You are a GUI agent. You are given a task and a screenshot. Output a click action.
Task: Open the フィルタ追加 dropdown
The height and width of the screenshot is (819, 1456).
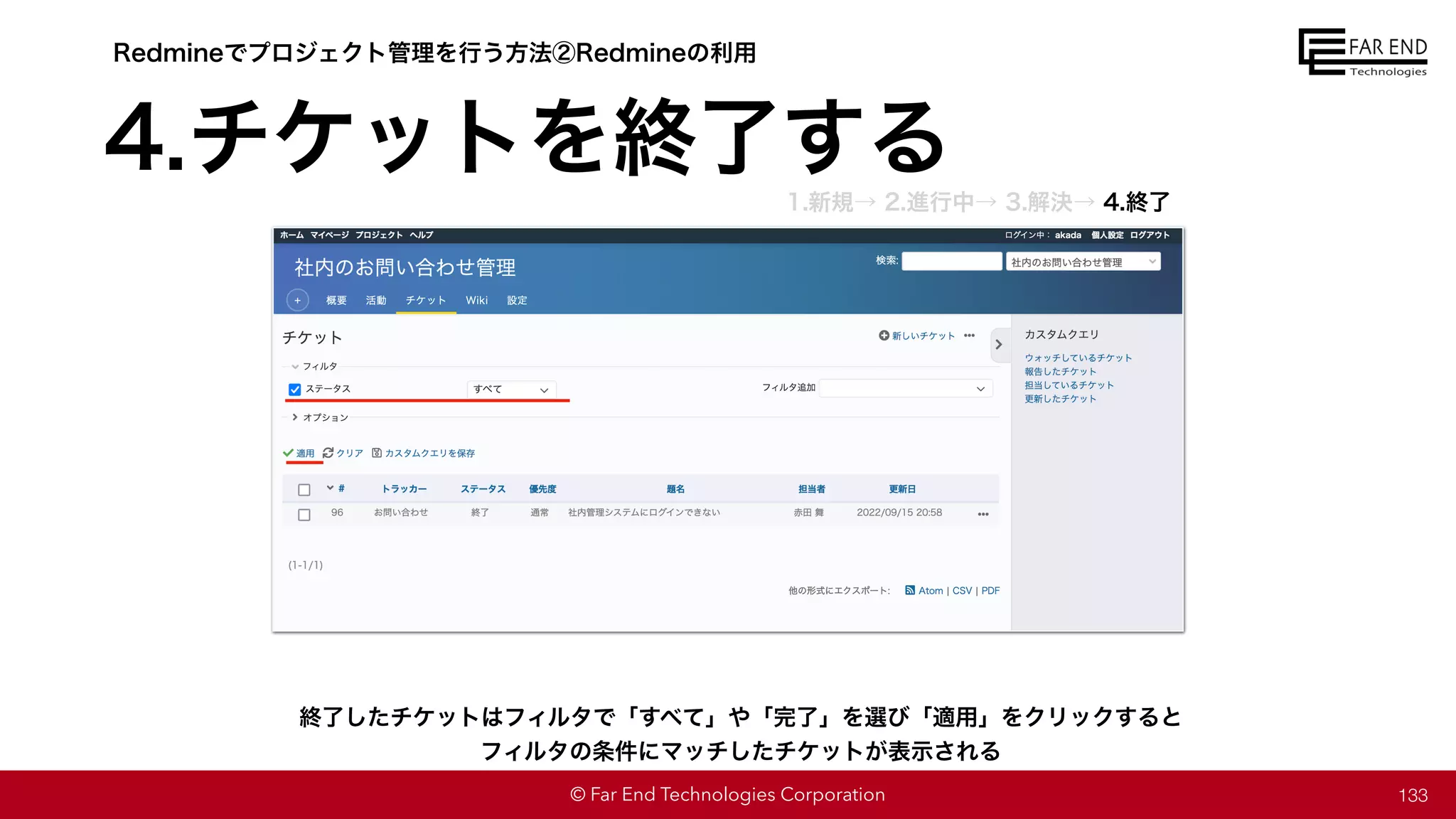pos(906,388)
